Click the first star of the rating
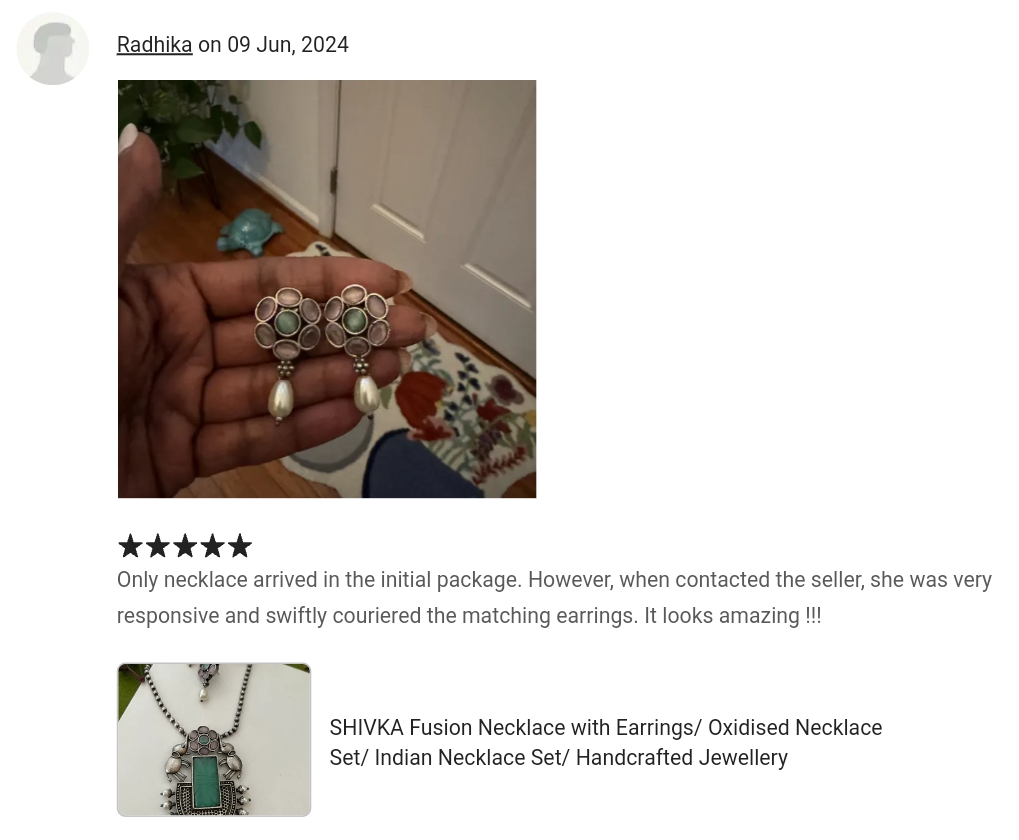Screen dimensions: 1019x840 pos(131,546)
